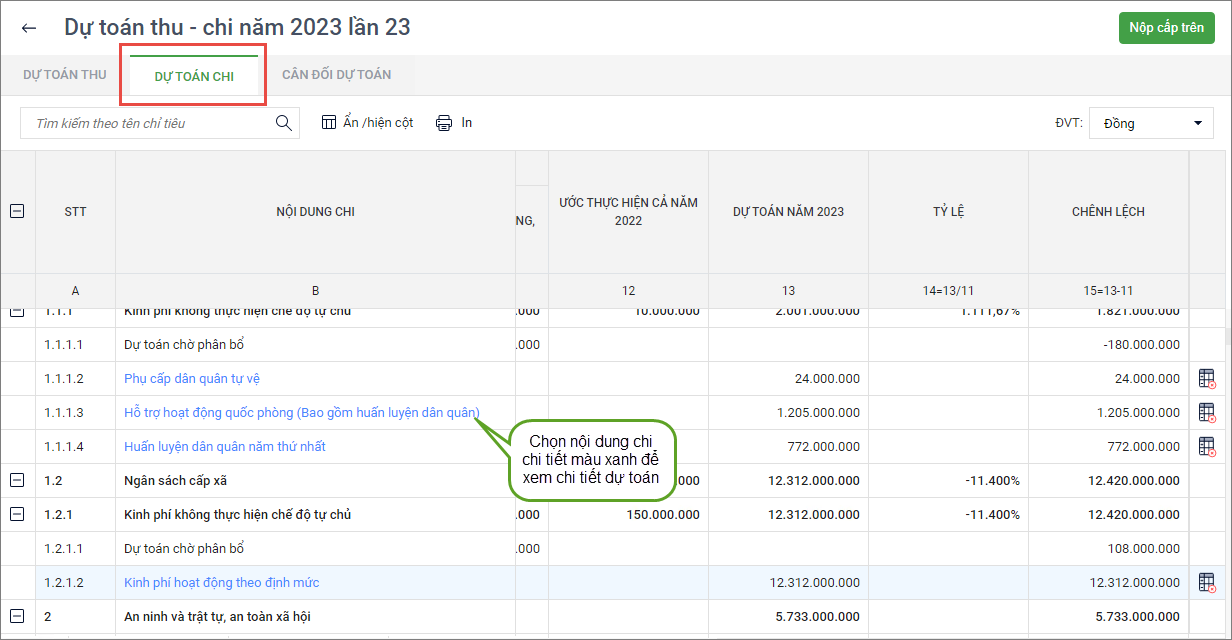Open detail table icon for row 1.1.1.3
Screen dimensions: 1232x640
[x=1207, y=413]
